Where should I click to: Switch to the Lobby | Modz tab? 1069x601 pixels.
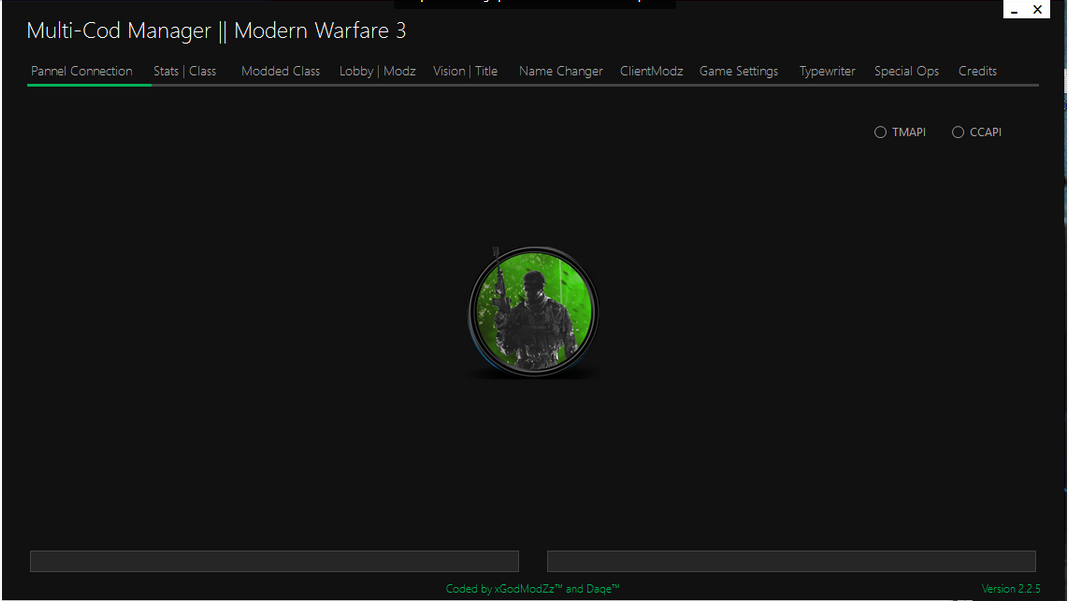(x=377, y=71)
